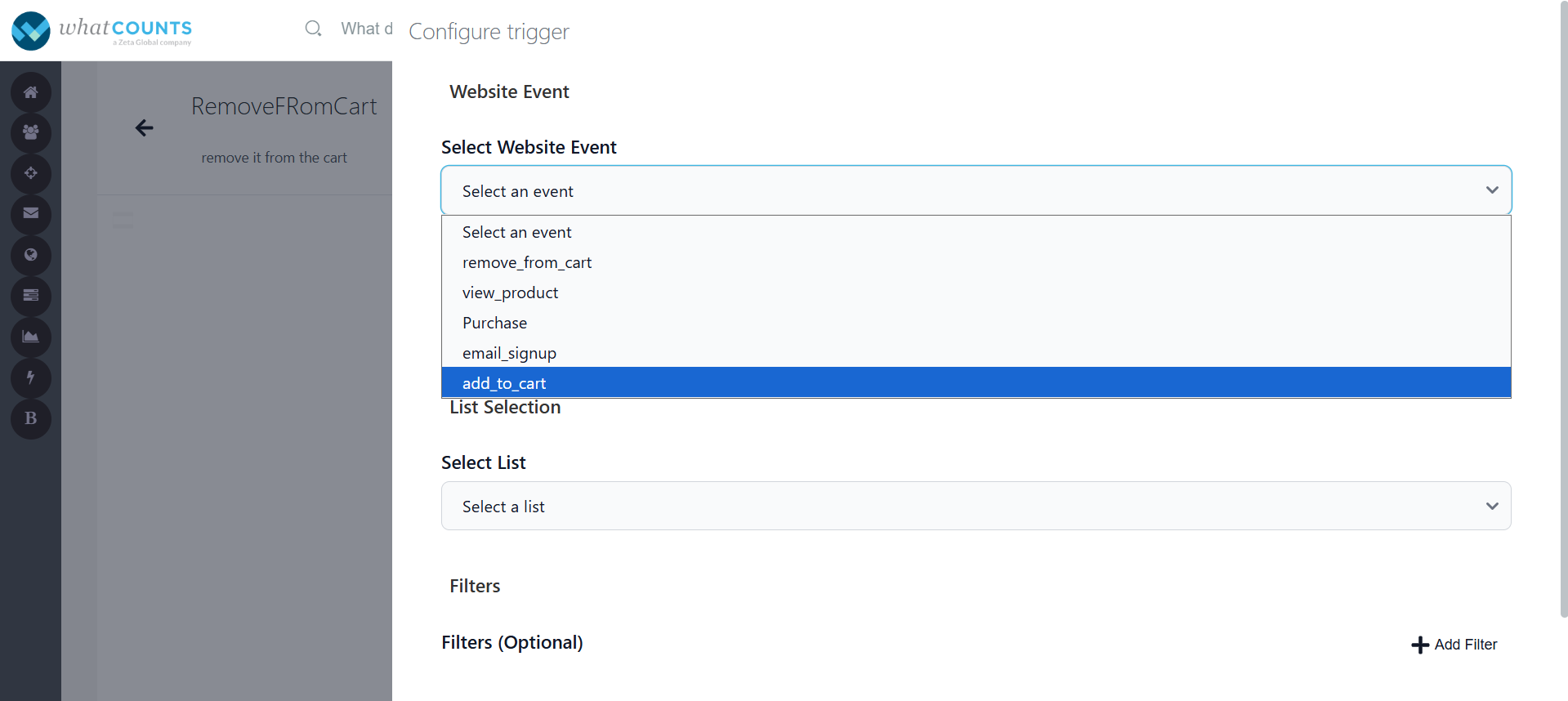The height and width of the screenshot is (701, 1568).
Task: Click the Add Filter button
Action: coord(1454,645)
